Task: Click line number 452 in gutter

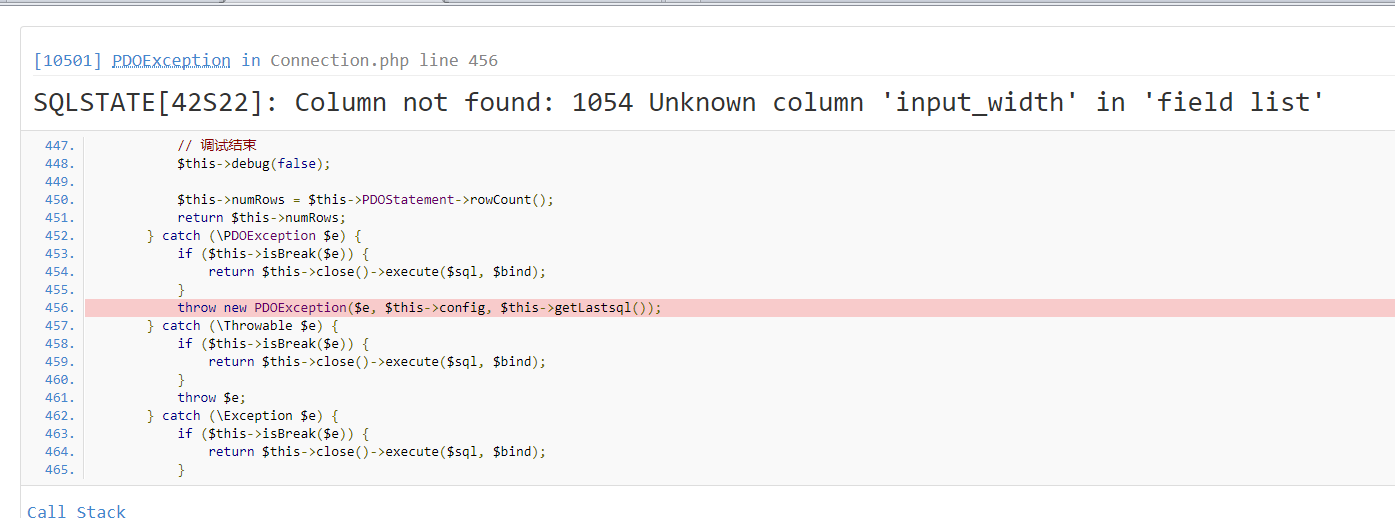Action: pos(59,236)
